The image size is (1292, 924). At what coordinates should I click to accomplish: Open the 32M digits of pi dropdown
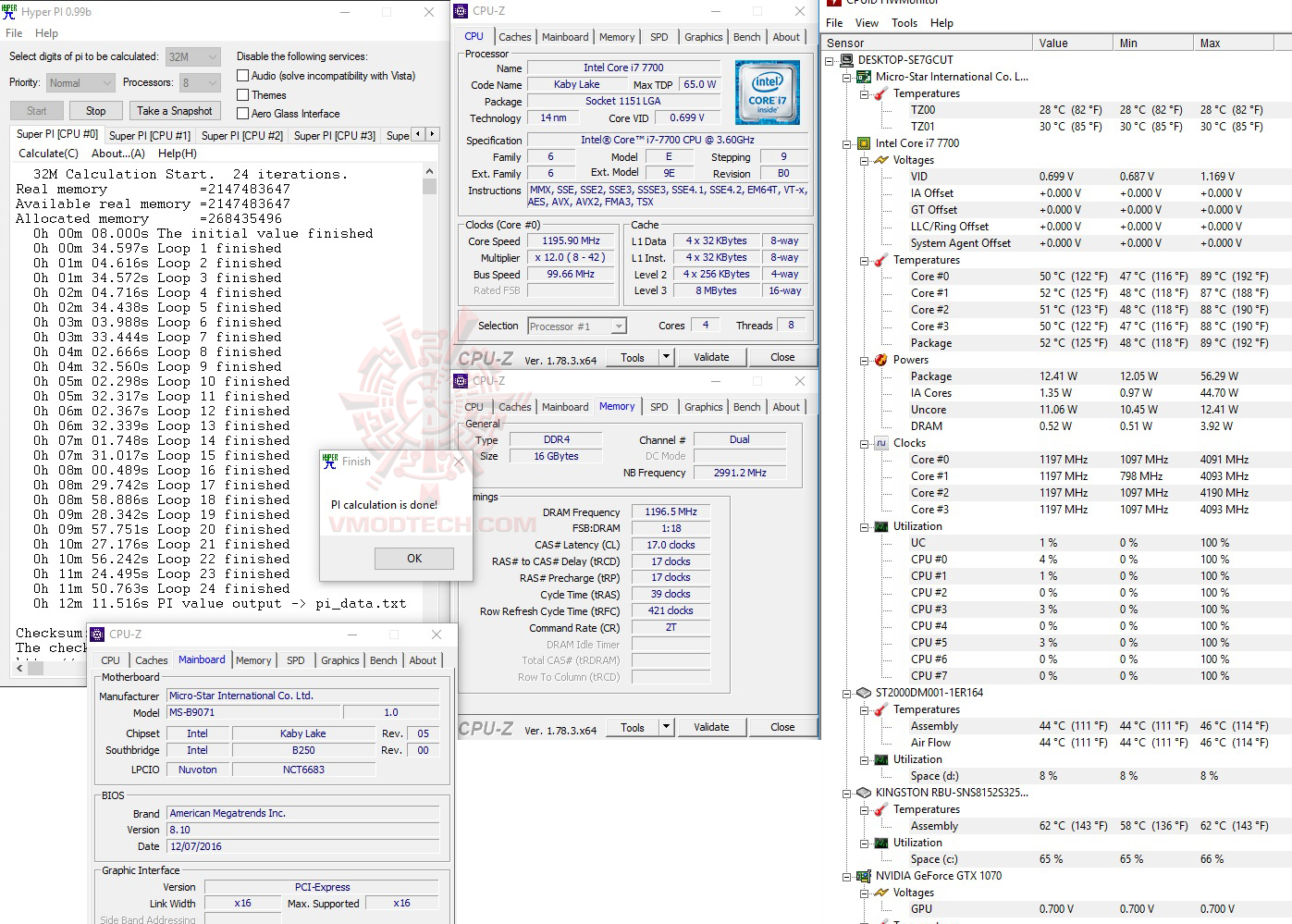[193, 57]
